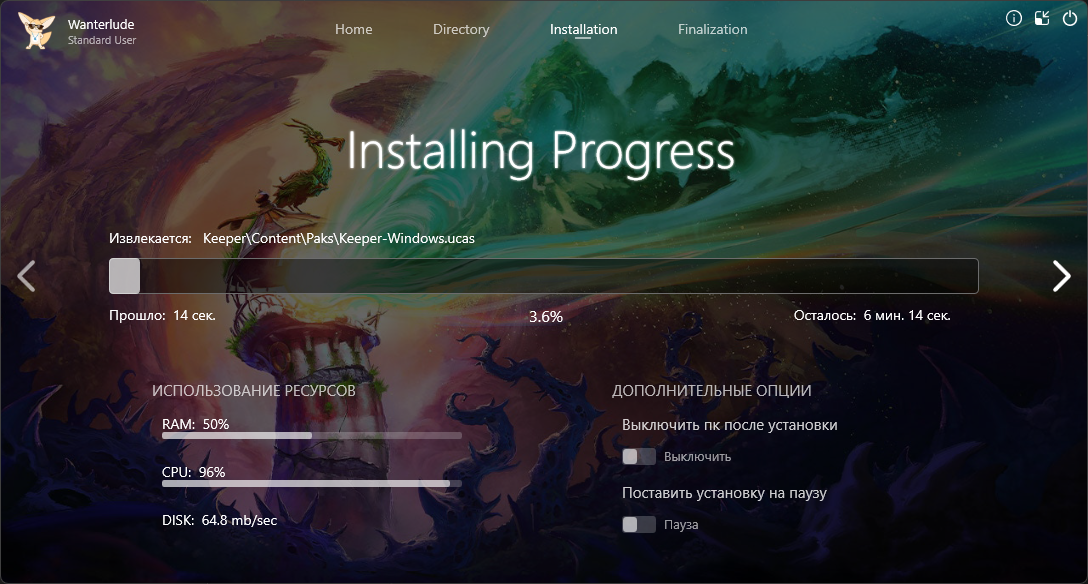This screenshot has height=584, width=1088.
Task: Click the Wanterlude username
Action: click(x=101, y=24)
